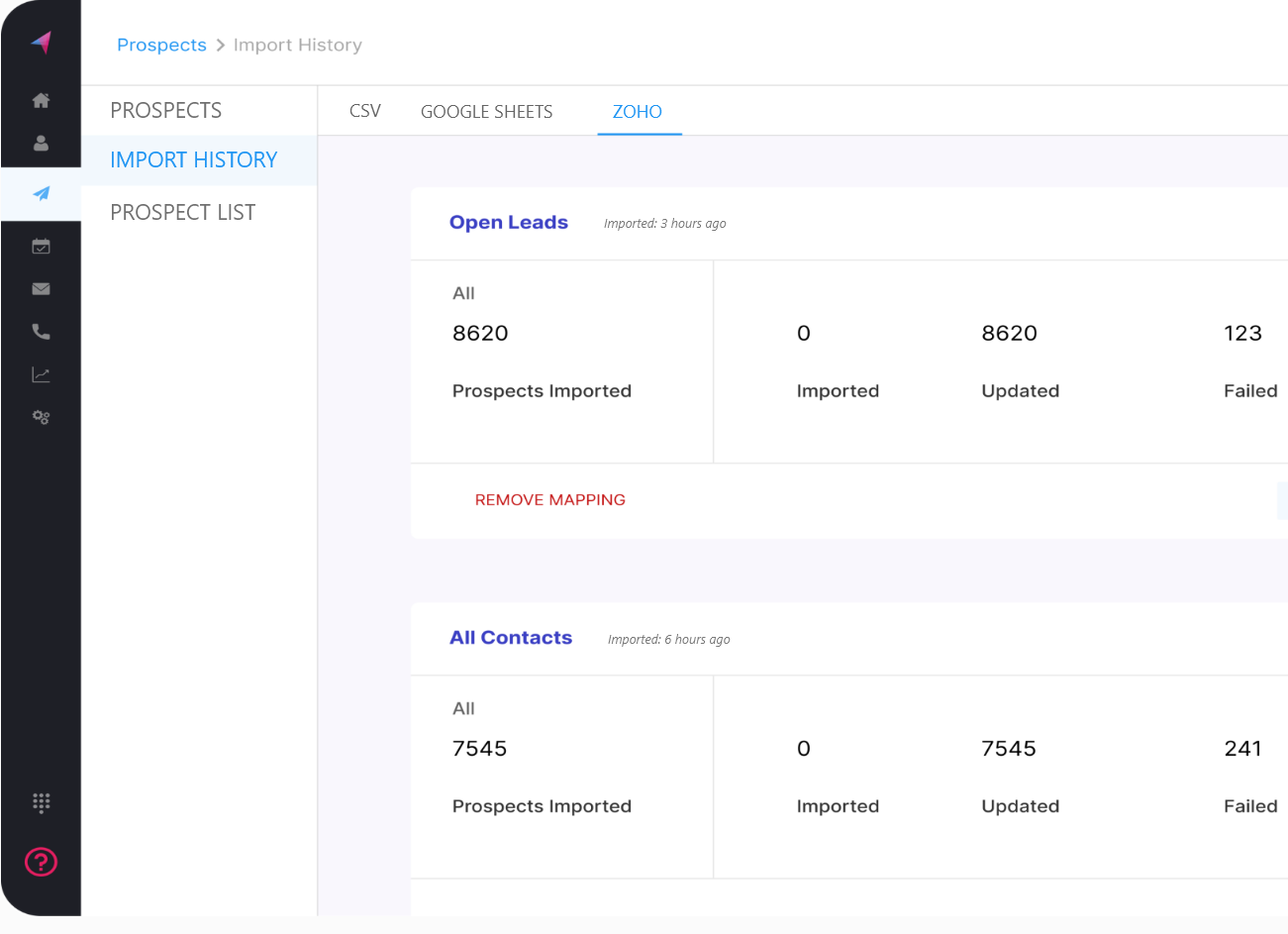Open the analytics chart sidebar icon
Viewport: 1288px width, 934px height.
pyautogui.click(x=41, y=374)
